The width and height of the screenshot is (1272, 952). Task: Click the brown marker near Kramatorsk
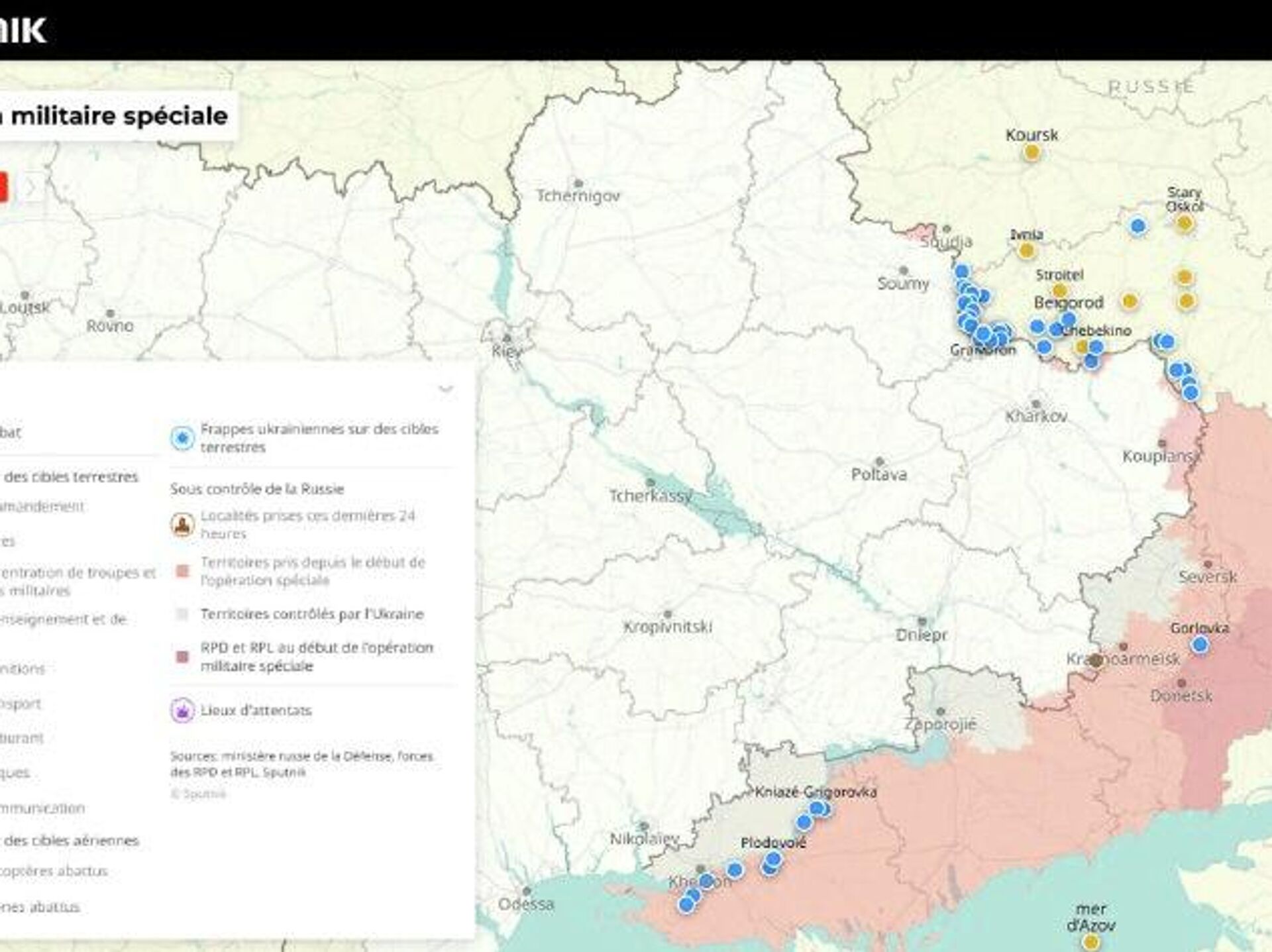coord(1096,661)
